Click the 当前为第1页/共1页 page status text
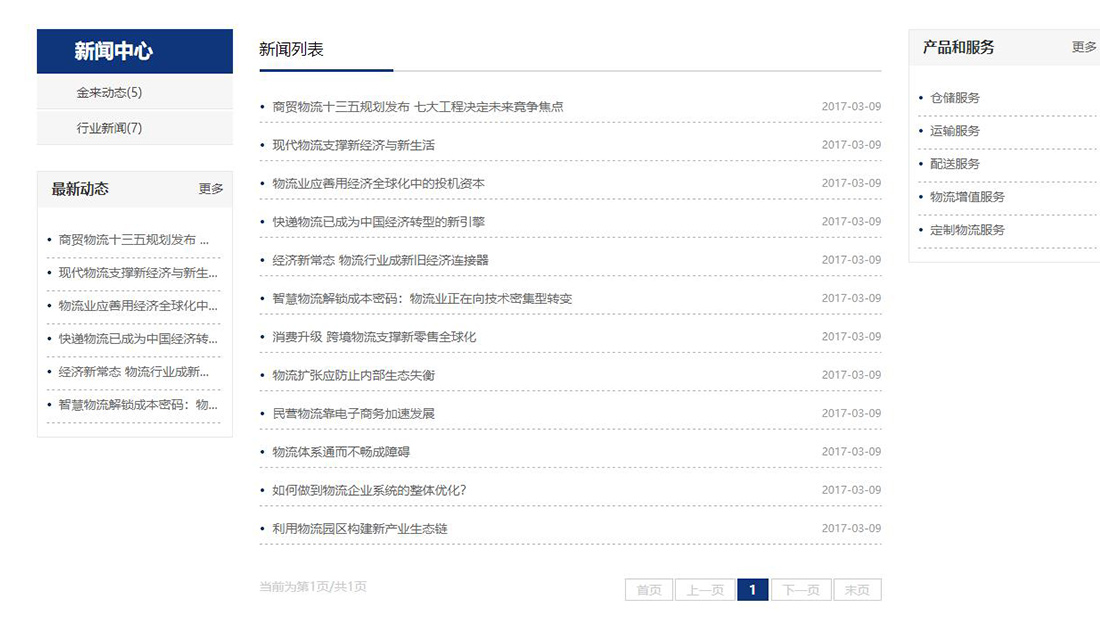 [x=313, y=586]
